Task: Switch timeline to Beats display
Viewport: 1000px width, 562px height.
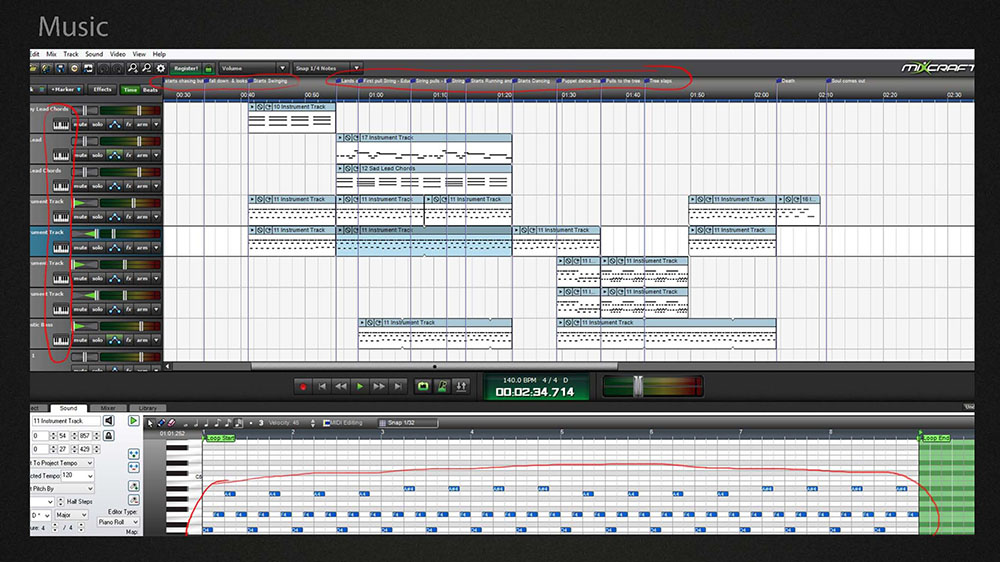Action: tap(151, 90)
